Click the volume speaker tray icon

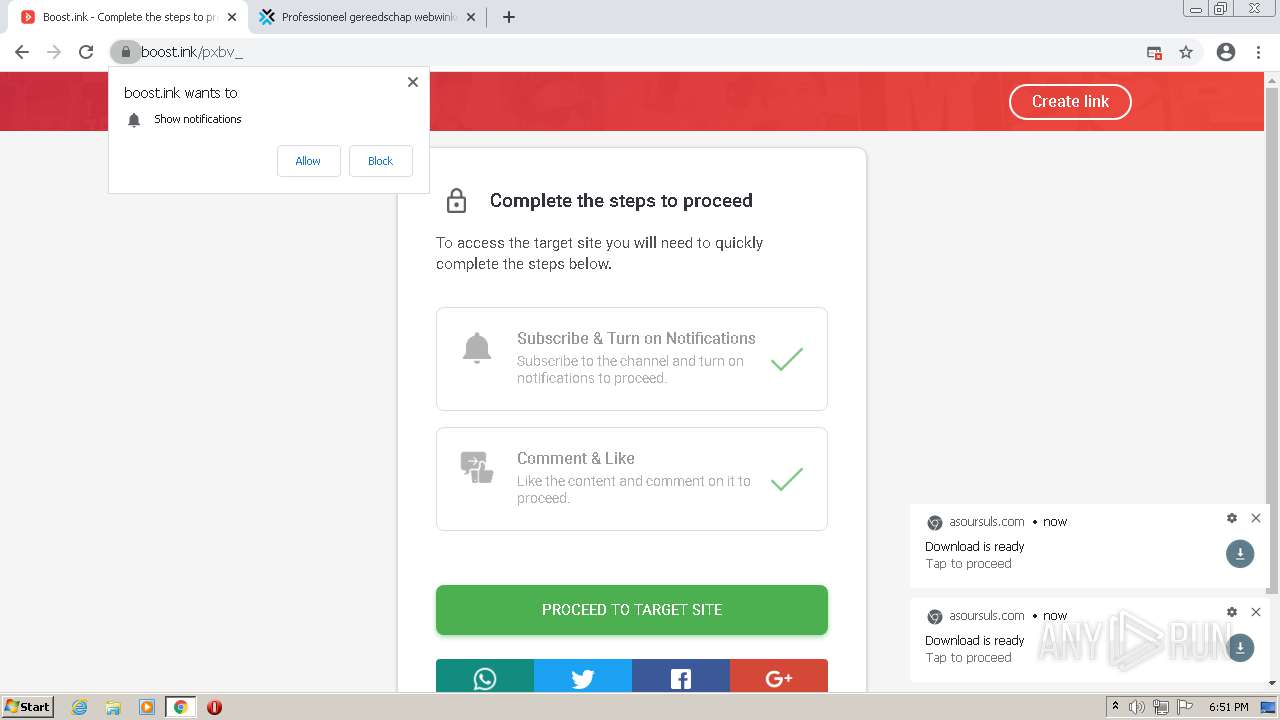[x=1137, y=707]
